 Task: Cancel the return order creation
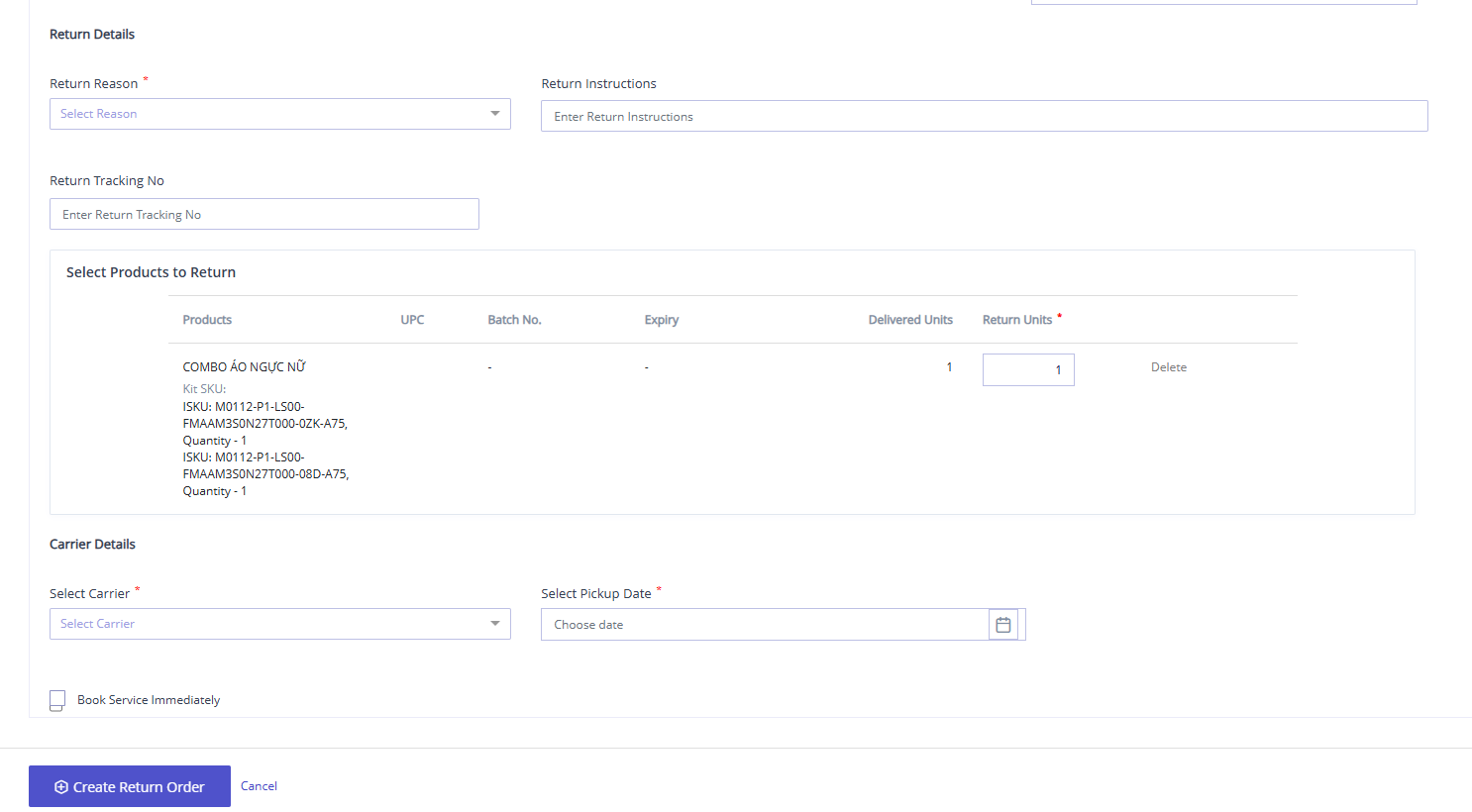pyautogui.click(x=258, y=785)
